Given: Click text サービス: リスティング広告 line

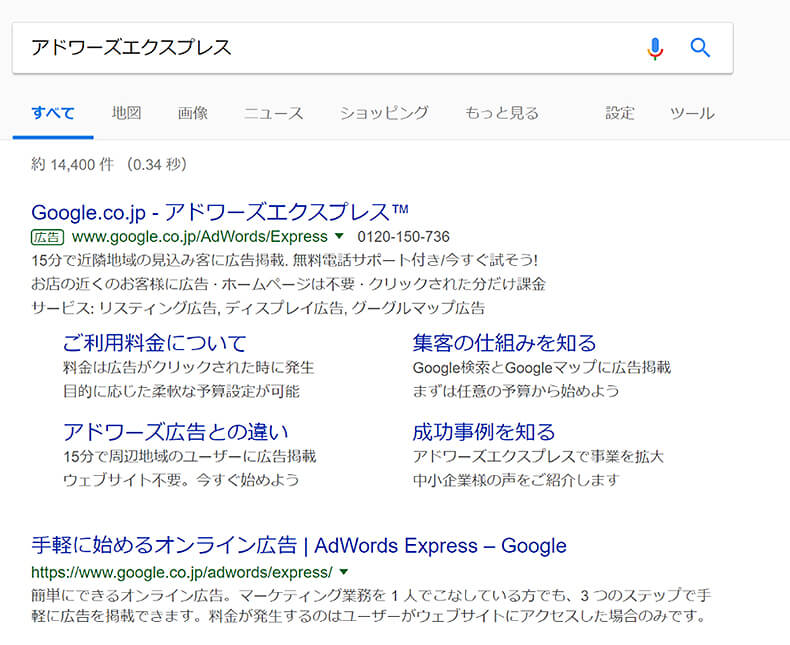Looking at the screenshot, I should (x=258, y=307).
